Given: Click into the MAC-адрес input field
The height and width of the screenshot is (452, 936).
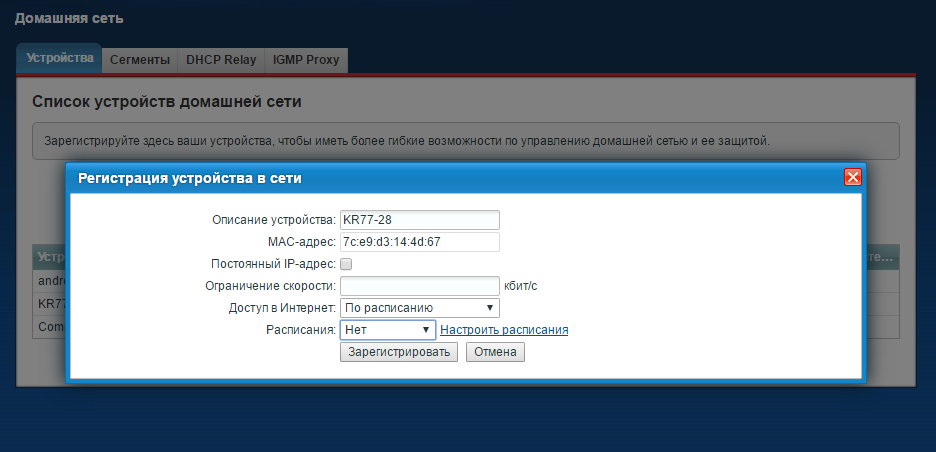Looking at the screenshot, I should pyautogui.click(x=419, y=242).
